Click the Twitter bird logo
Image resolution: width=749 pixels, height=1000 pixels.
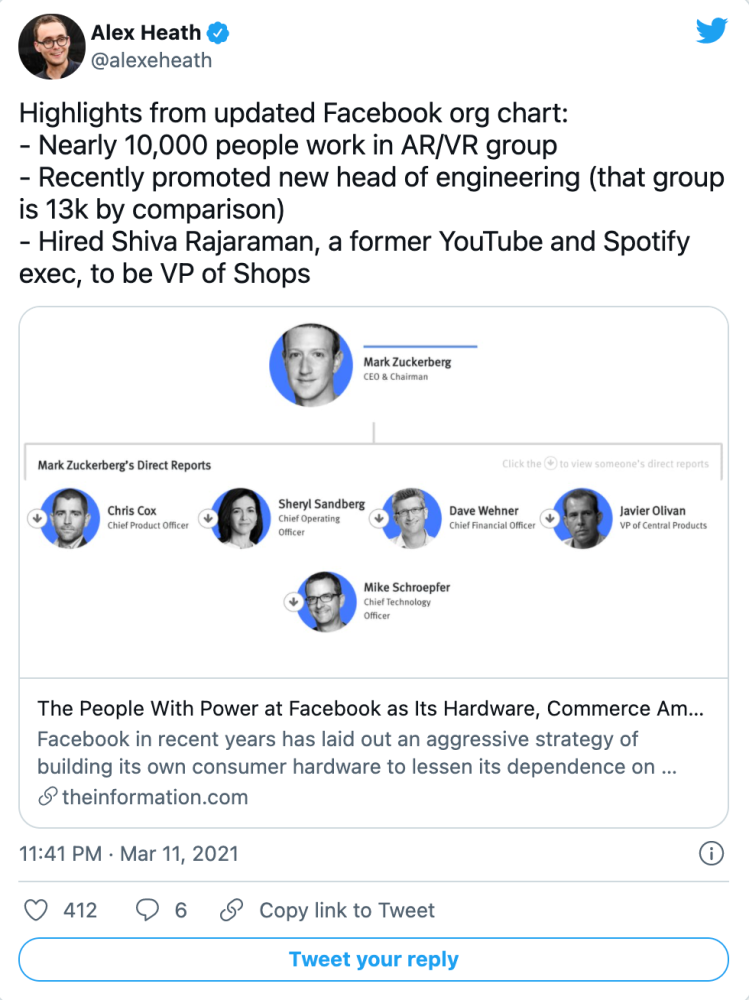coord(710,30)
